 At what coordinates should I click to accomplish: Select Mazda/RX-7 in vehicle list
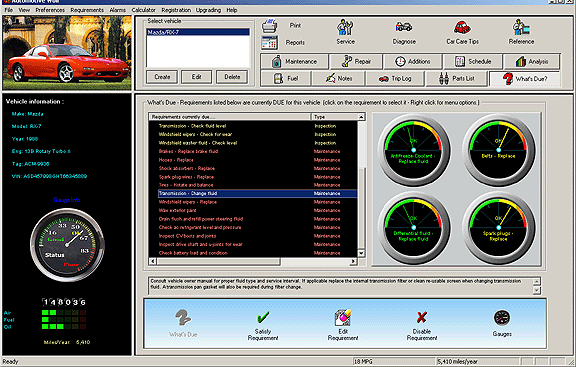pyautogui.click(x=198, y=32)
